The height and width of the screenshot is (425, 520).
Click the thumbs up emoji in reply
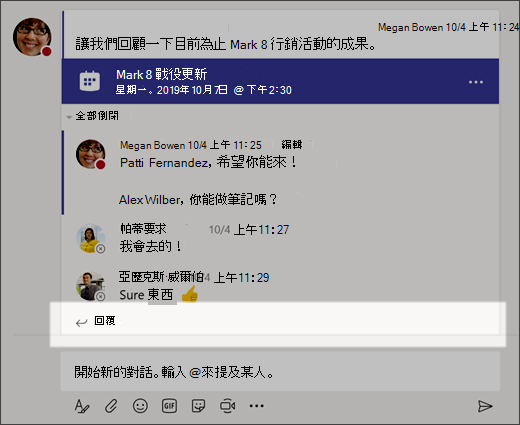tap(189, 294)
